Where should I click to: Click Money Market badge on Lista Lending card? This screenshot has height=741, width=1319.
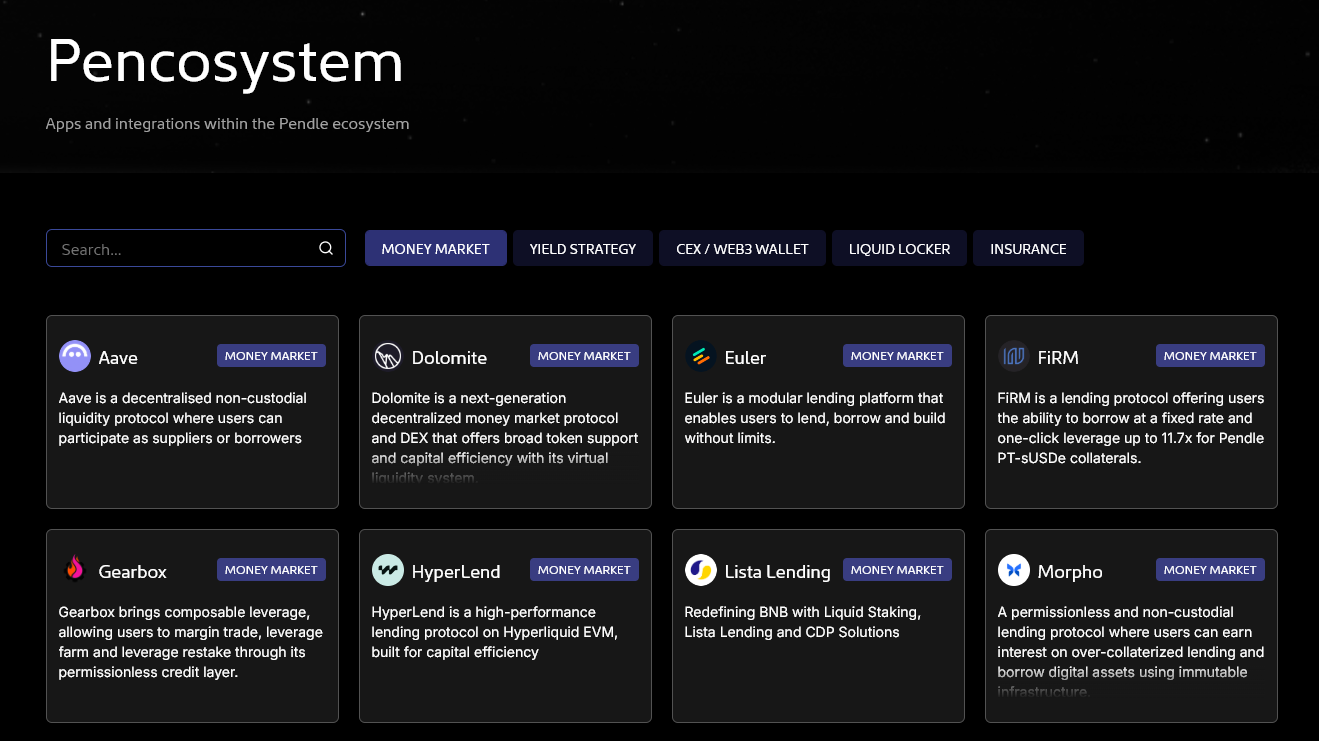897,569
